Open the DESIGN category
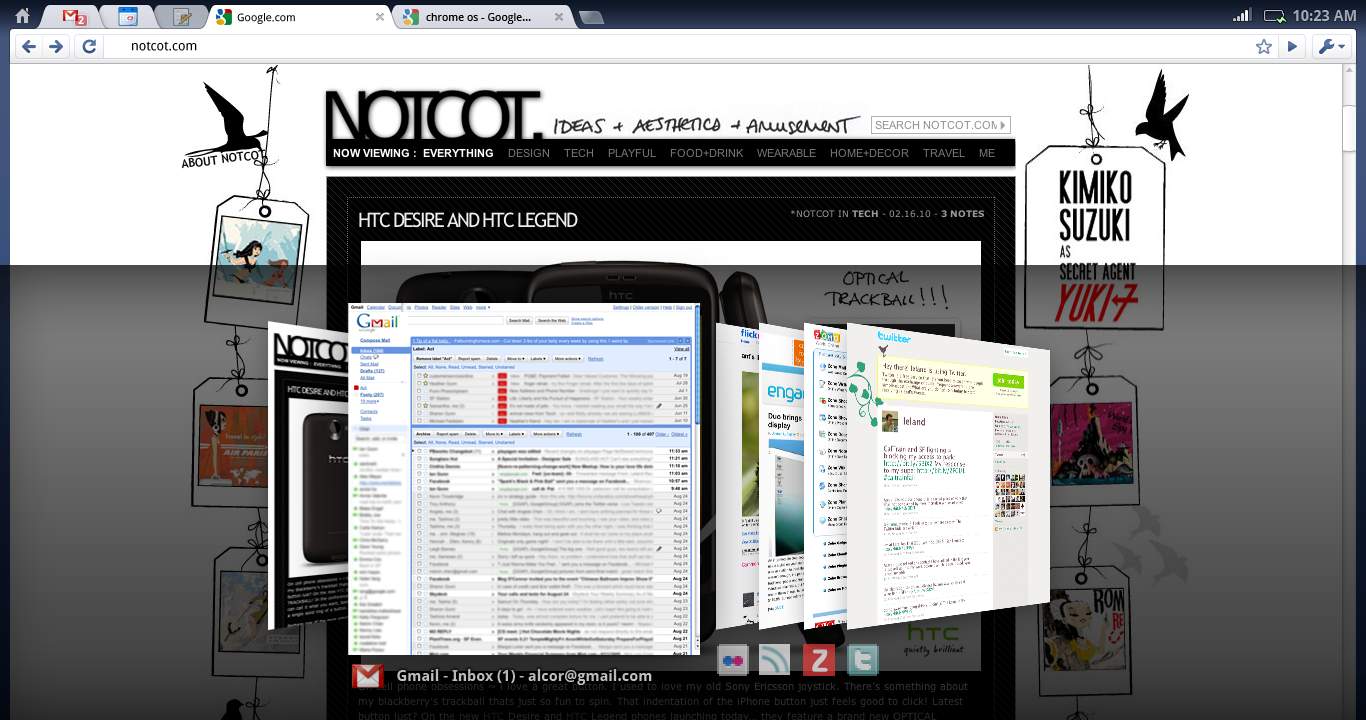The height and width of the screenshot is (720, 1366). 529,153
